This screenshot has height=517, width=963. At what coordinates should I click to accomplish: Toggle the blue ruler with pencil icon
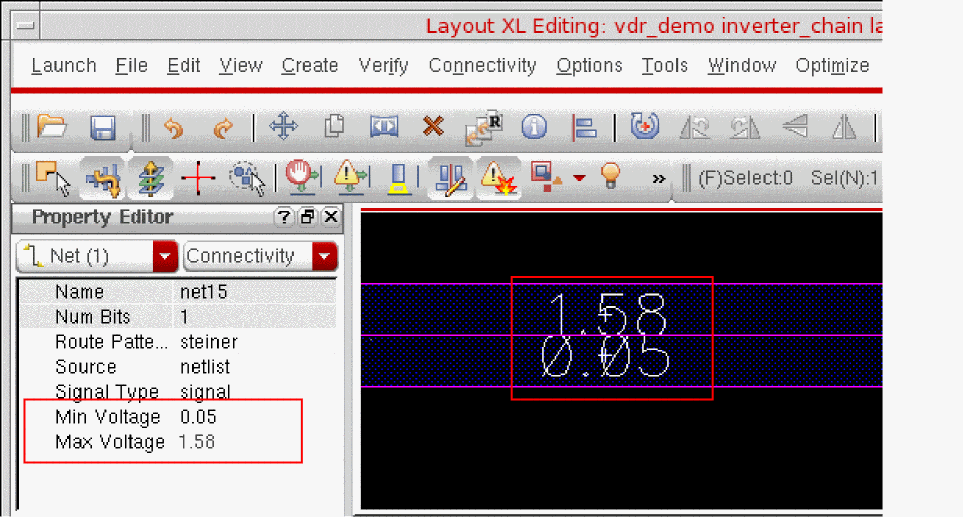tap(450, 179)
